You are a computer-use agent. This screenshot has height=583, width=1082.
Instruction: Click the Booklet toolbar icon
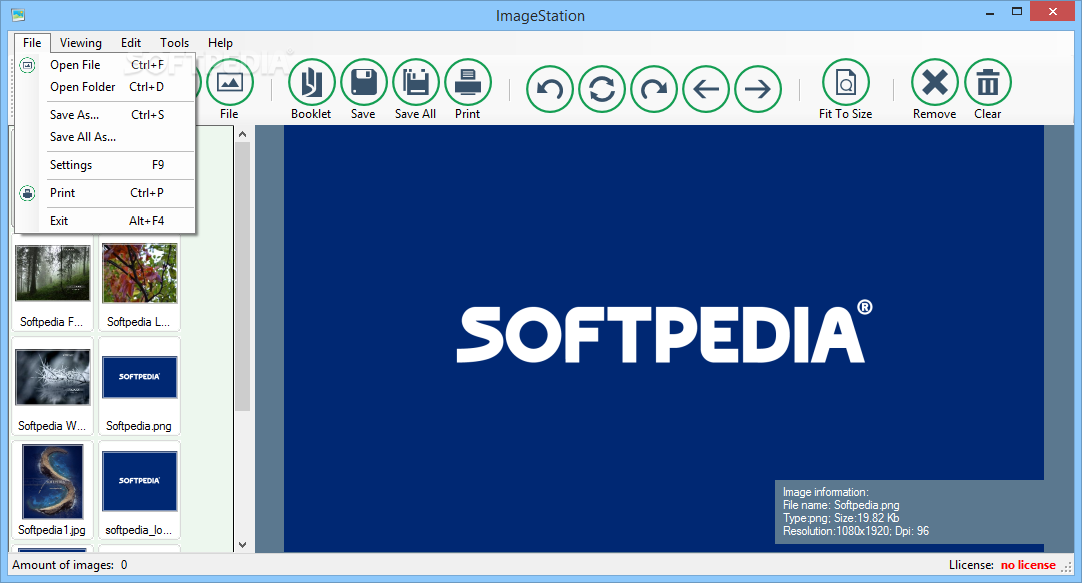[x=311, y=83]
